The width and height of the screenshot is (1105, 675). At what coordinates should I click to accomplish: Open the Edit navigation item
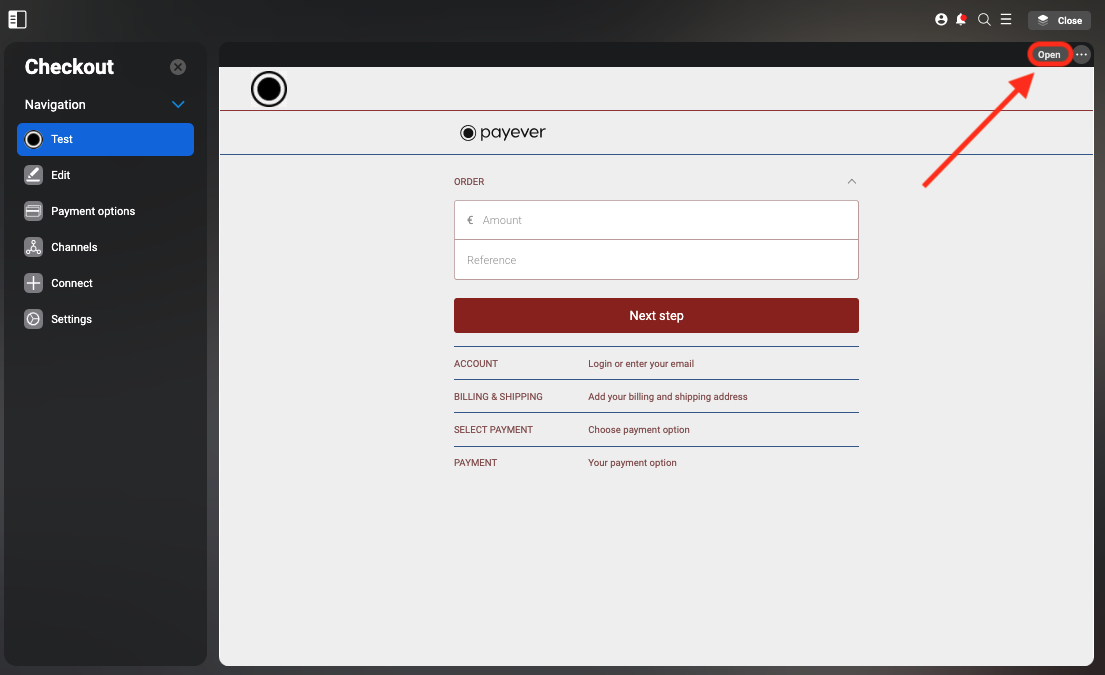105,175
